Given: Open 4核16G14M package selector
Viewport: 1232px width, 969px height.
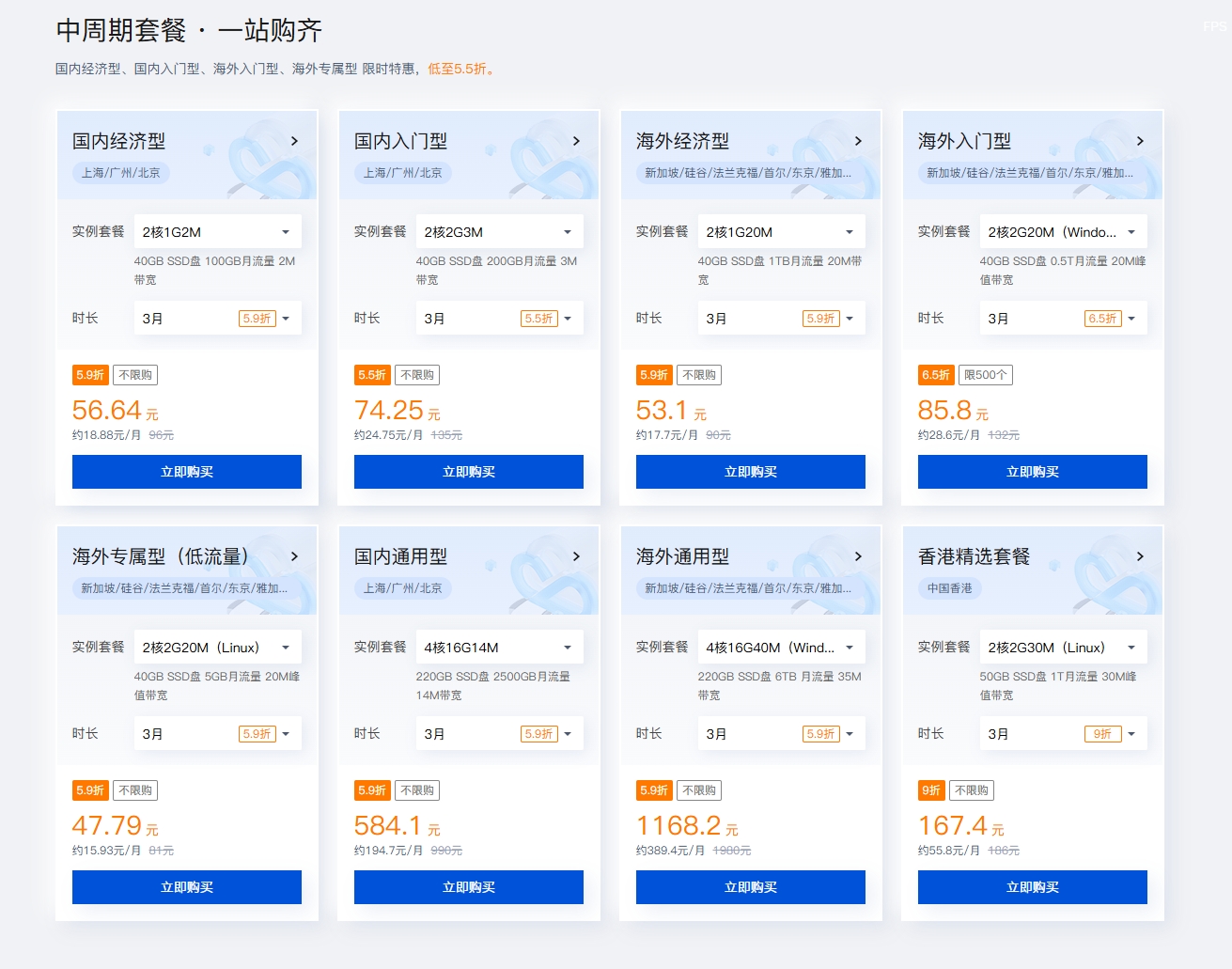Looking at the screenshot, I should pyautogui.click(x=498, y=648).
